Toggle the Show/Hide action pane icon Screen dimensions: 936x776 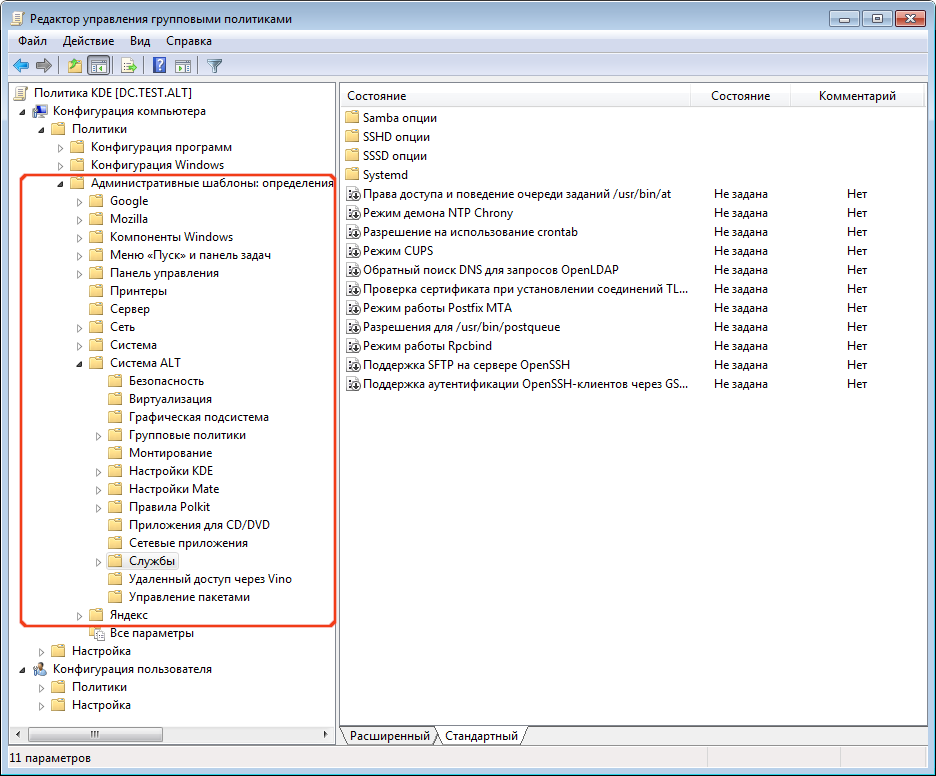pos(183,66)
